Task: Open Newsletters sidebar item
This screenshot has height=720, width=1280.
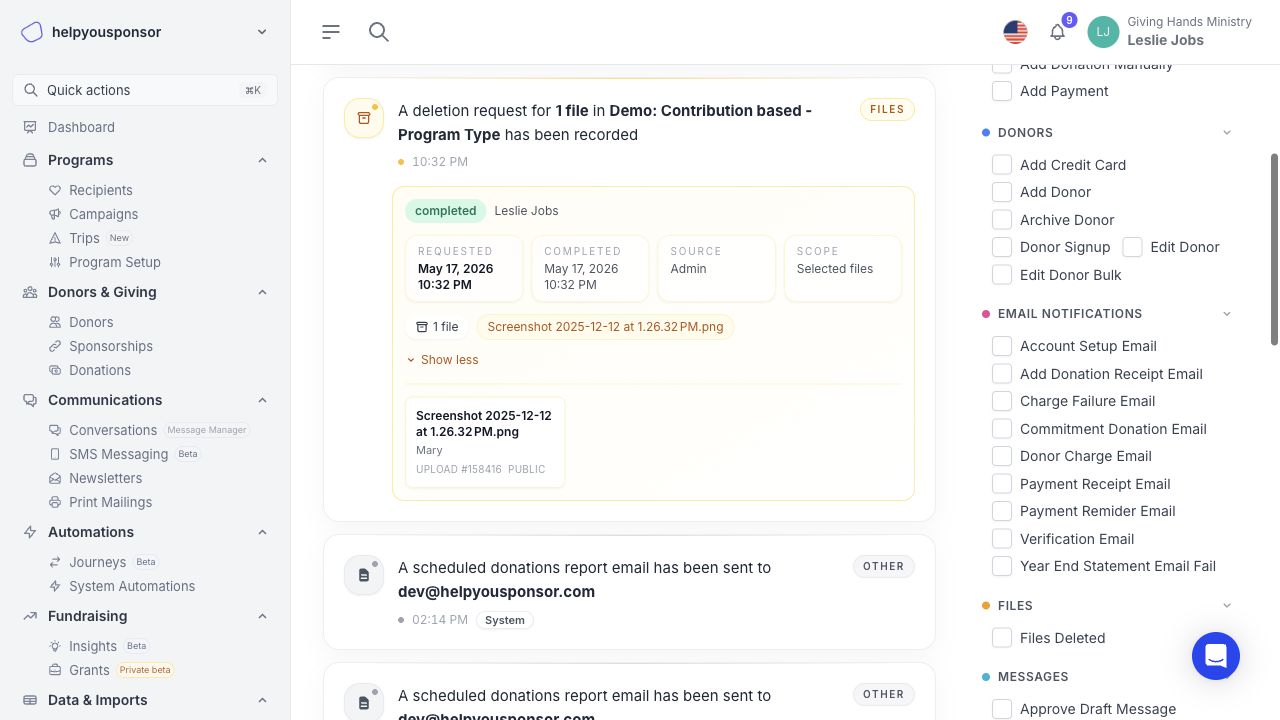Action: coord(105,478)
